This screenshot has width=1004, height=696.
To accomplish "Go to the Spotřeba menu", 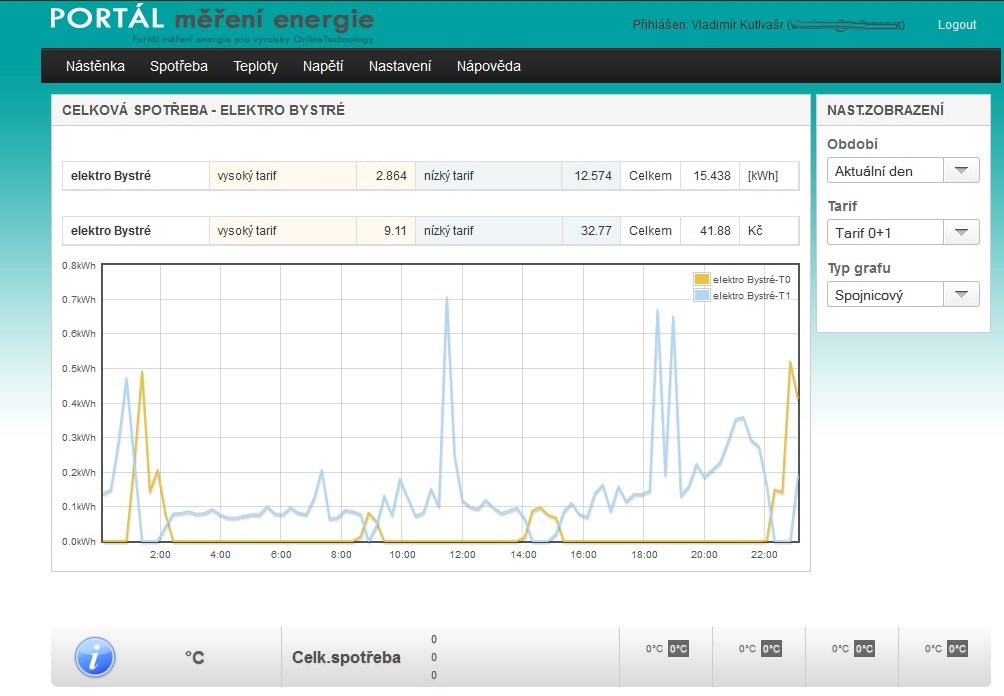I will coord(179,67).
